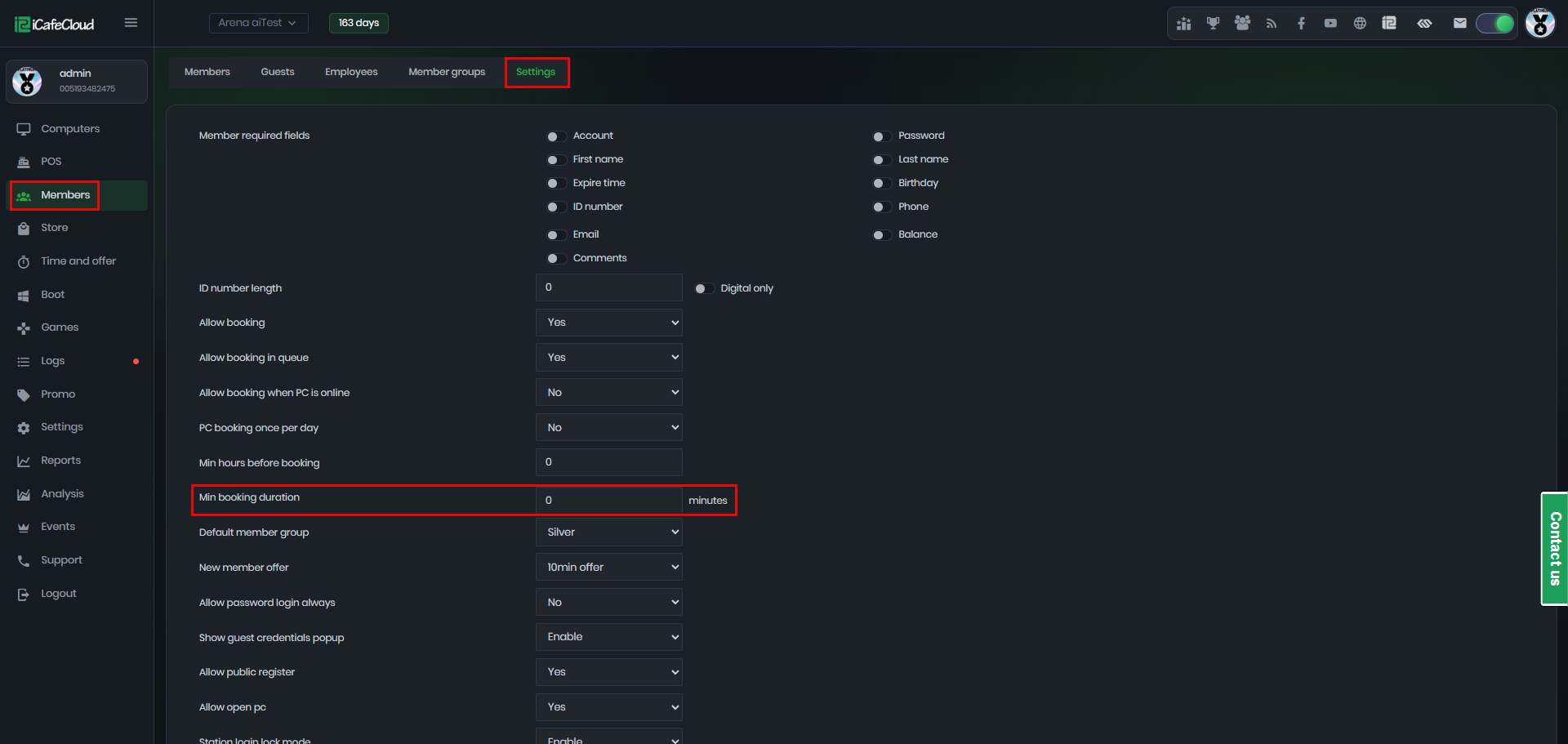Toggle the Balance required field

click(x=882, y=235)
